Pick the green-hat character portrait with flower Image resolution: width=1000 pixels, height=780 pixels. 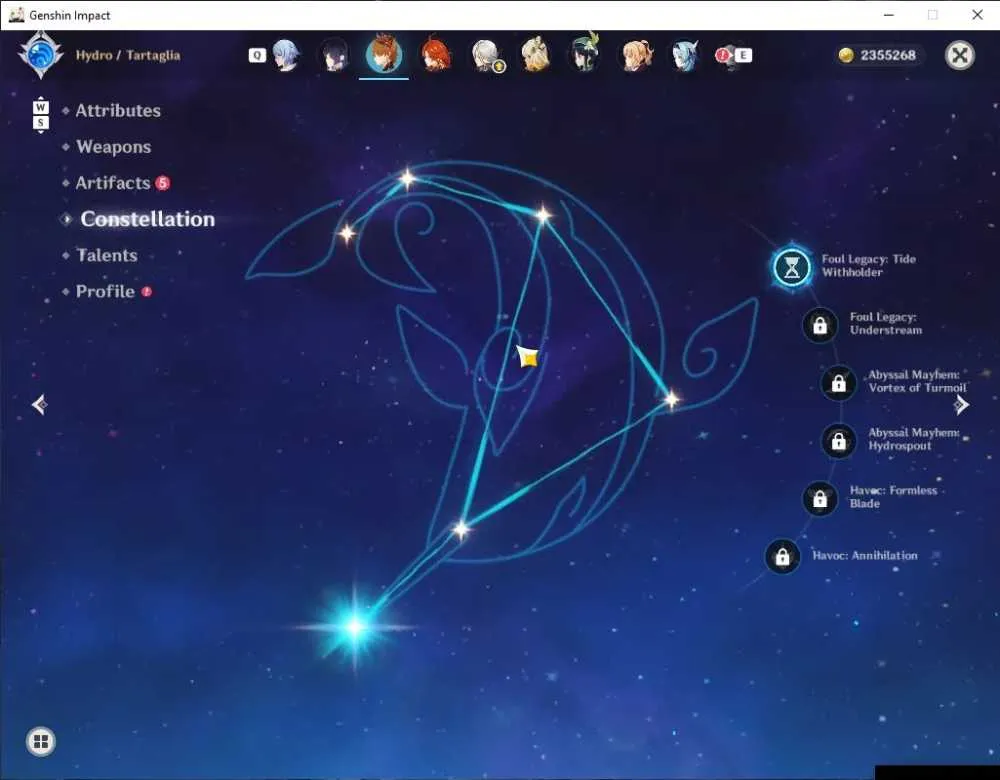(585, 54)
